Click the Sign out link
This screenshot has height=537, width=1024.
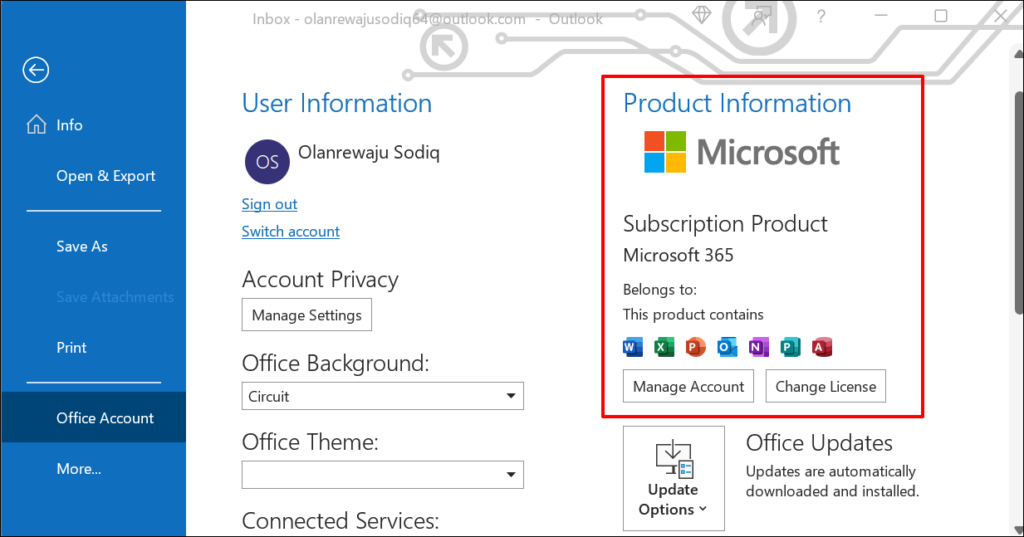click(269, 204)
